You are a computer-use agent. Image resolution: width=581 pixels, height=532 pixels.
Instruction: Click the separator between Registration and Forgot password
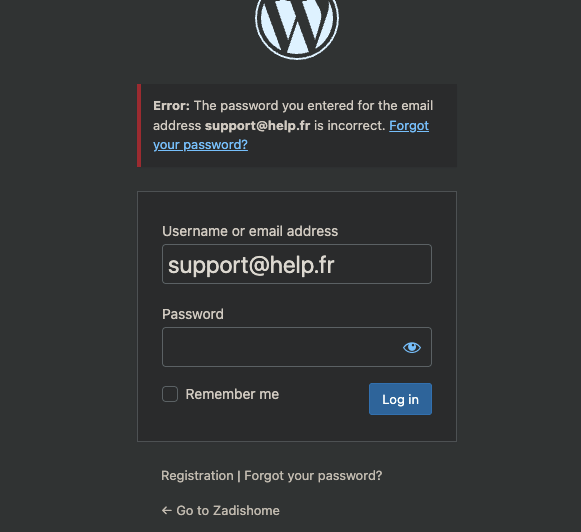239,476
